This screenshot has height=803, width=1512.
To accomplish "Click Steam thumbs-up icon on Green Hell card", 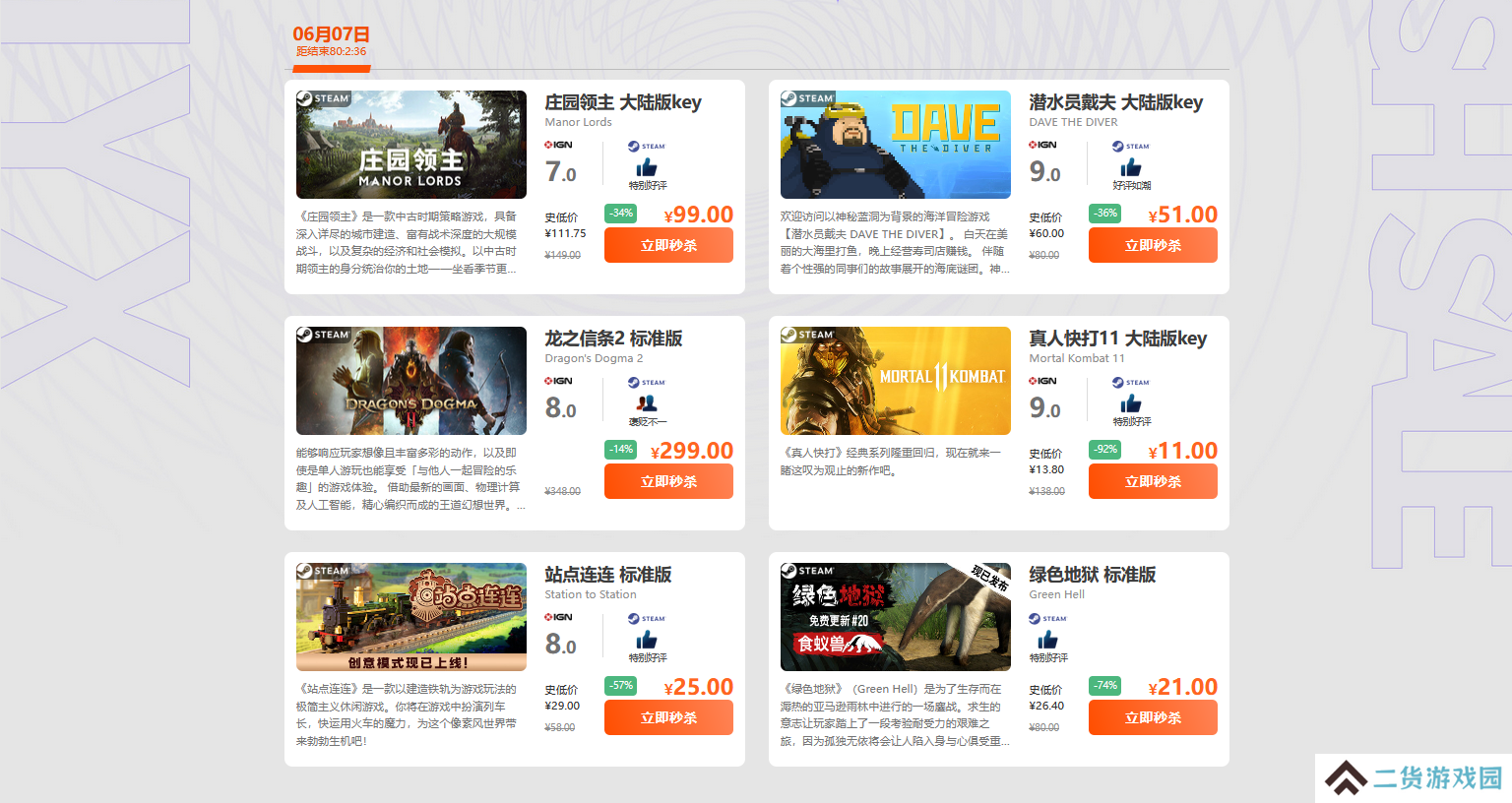I will 1048,641.
